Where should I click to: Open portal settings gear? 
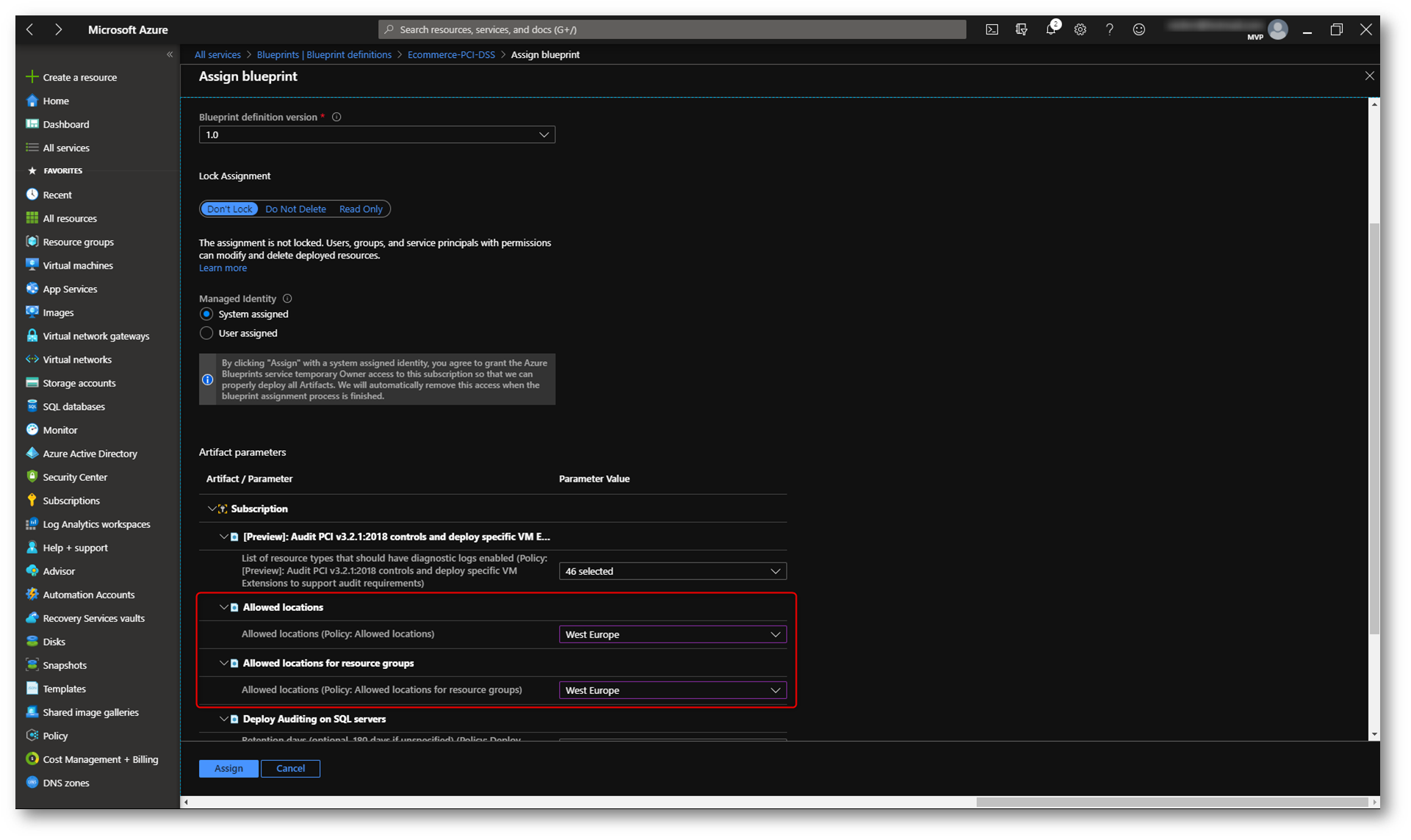pyautogui.click(x=1080, y=29)
